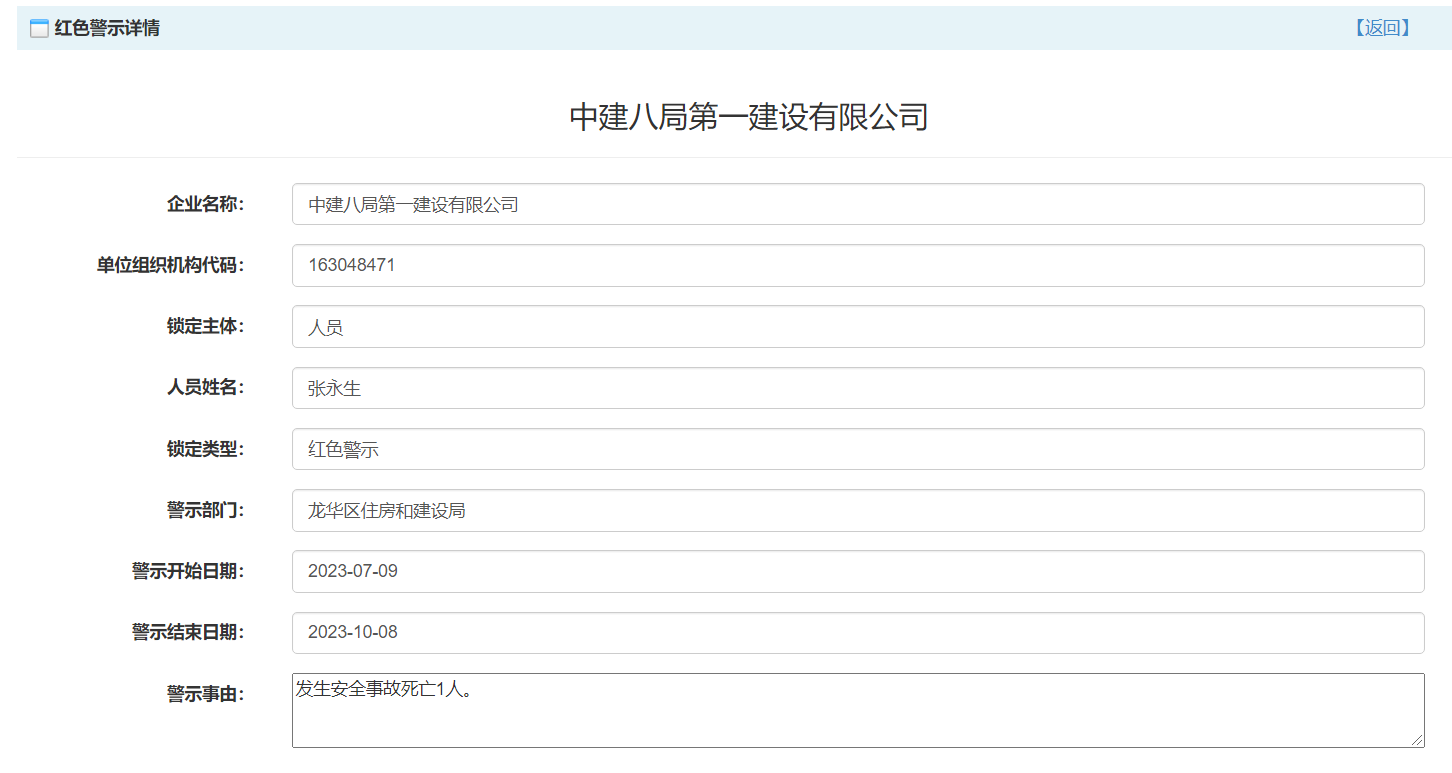Click inside the 警示事由 text area
Screen dimensions: 1452x773
(x=857, y=710)
